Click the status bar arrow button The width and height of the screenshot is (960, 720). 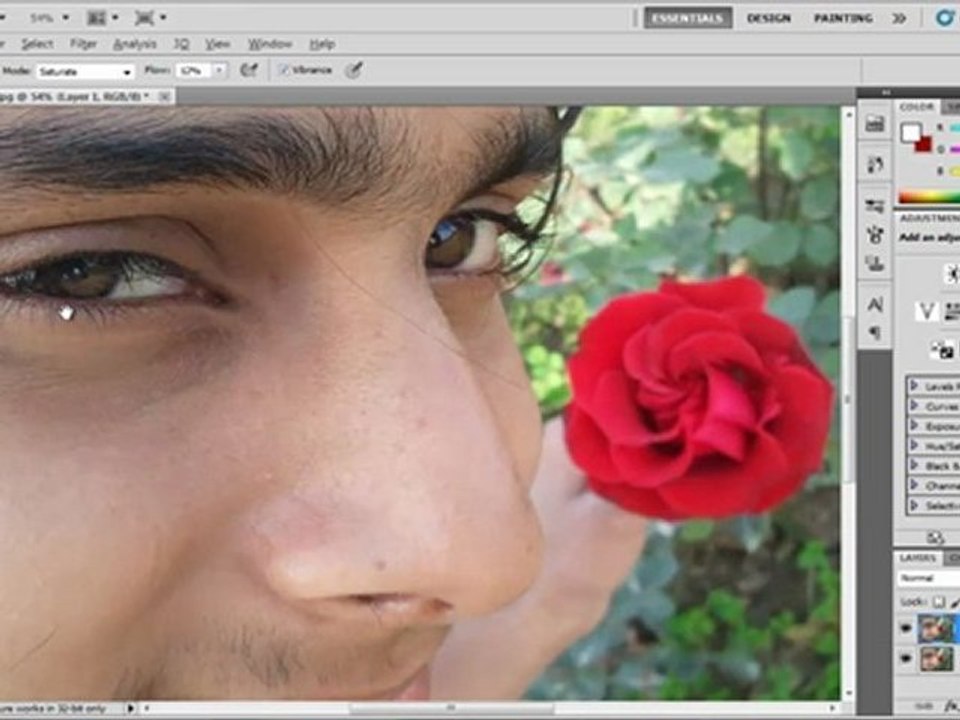130,708
